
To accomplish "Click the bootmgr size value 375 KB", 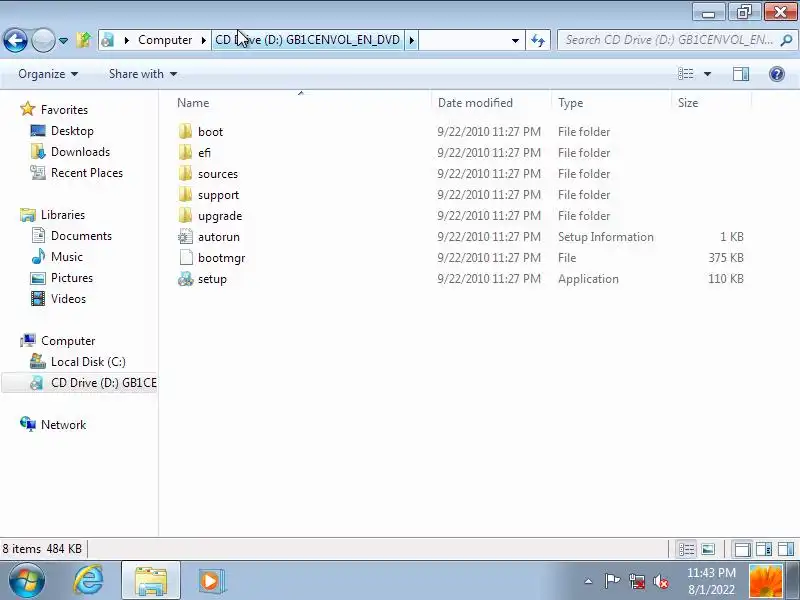I will 726,258.
